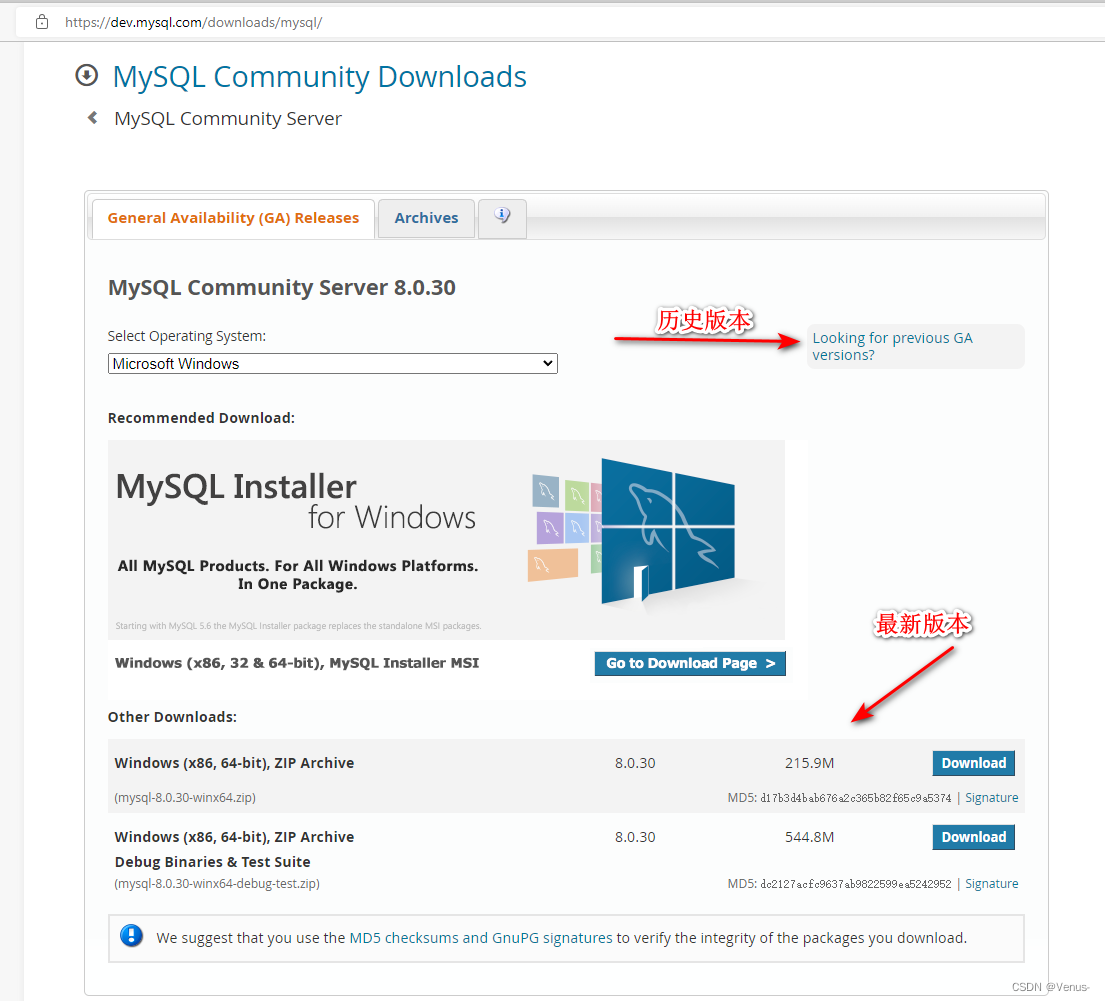1105x1001 pixels.
Task: Download mysql-8.0.30-winx64.zip archive
Action: click(x=973, y=763)
